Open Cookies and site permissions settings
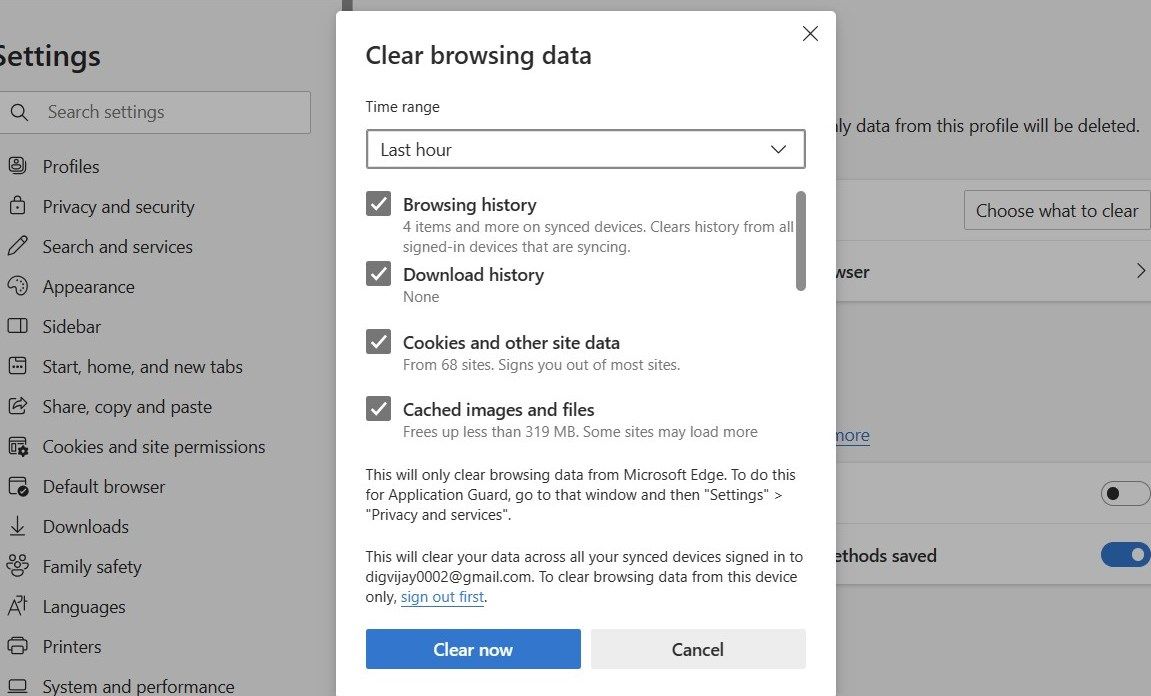1151x696 pixels. (x=153, y=446)
